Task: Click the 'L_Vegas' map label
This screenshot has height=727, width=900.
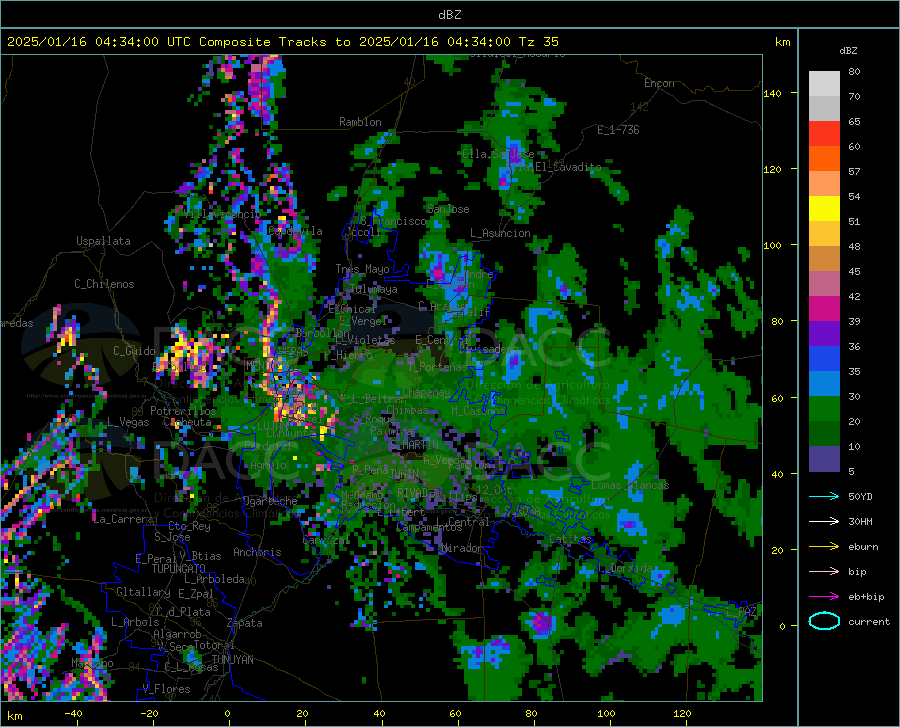Action: coord(128,422)
